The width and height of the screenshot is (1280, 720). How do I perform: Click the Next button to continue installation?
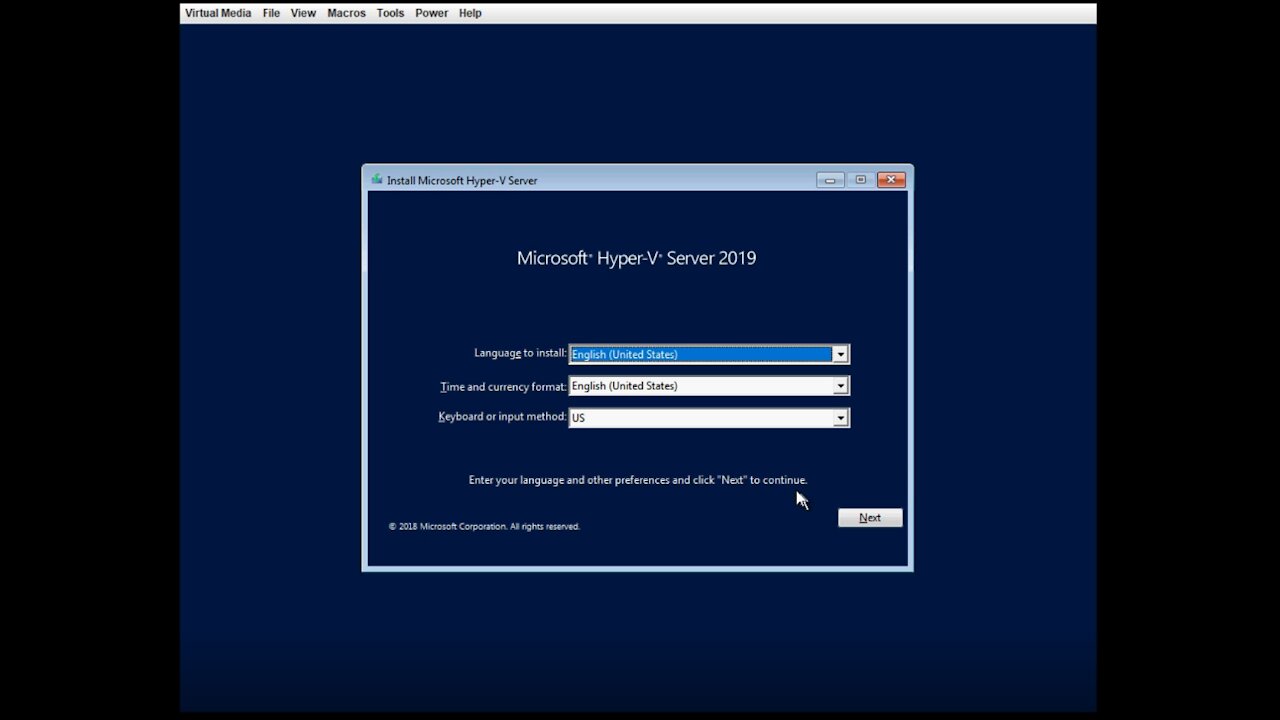coord(869,517)
